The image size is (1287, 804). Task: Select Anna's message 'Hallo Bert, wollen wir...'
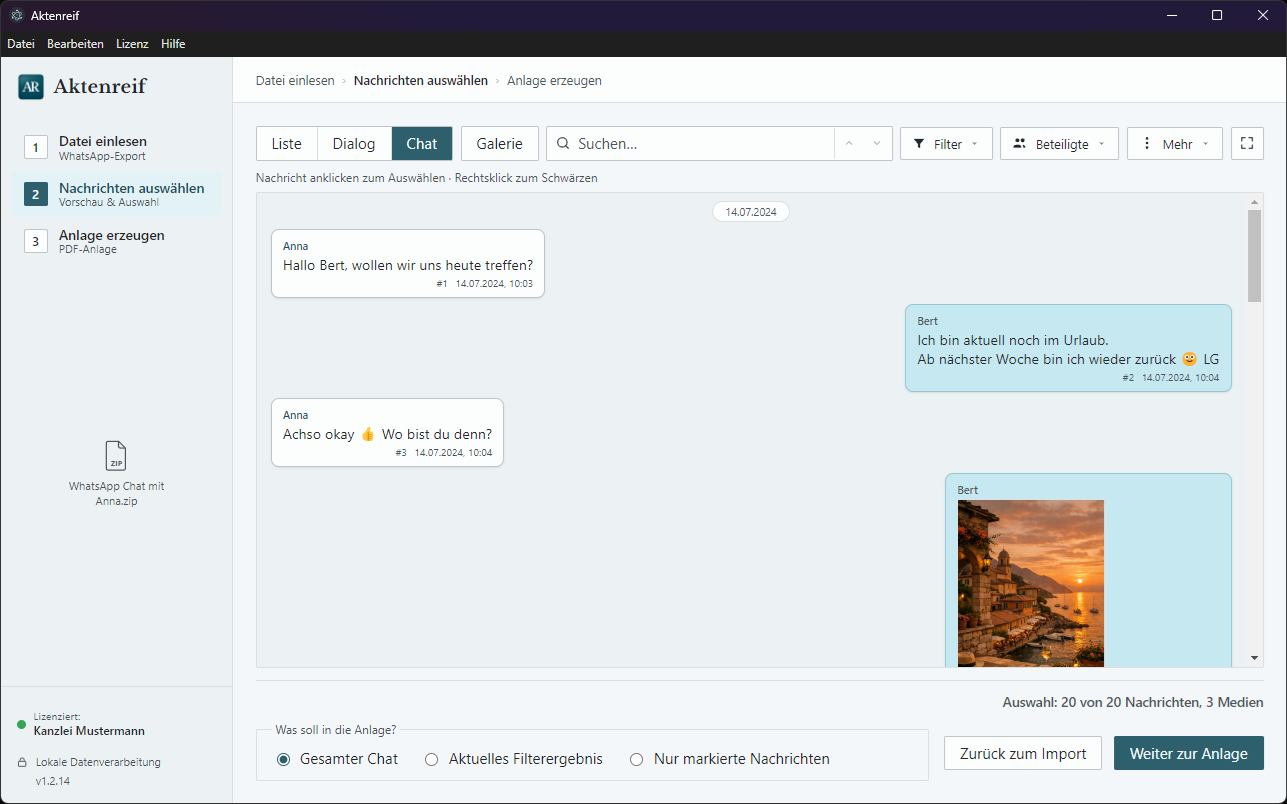[408, 264]
